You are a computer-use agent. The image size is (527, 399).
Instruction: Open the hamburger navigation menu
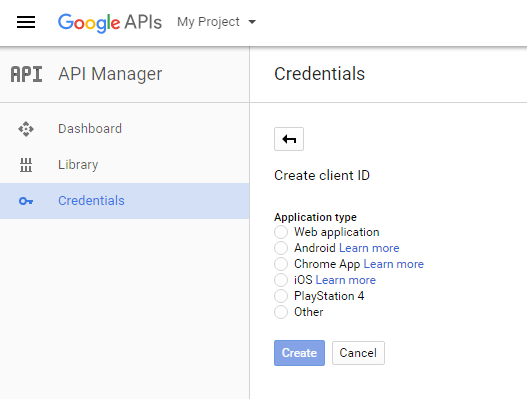[26, 22]
